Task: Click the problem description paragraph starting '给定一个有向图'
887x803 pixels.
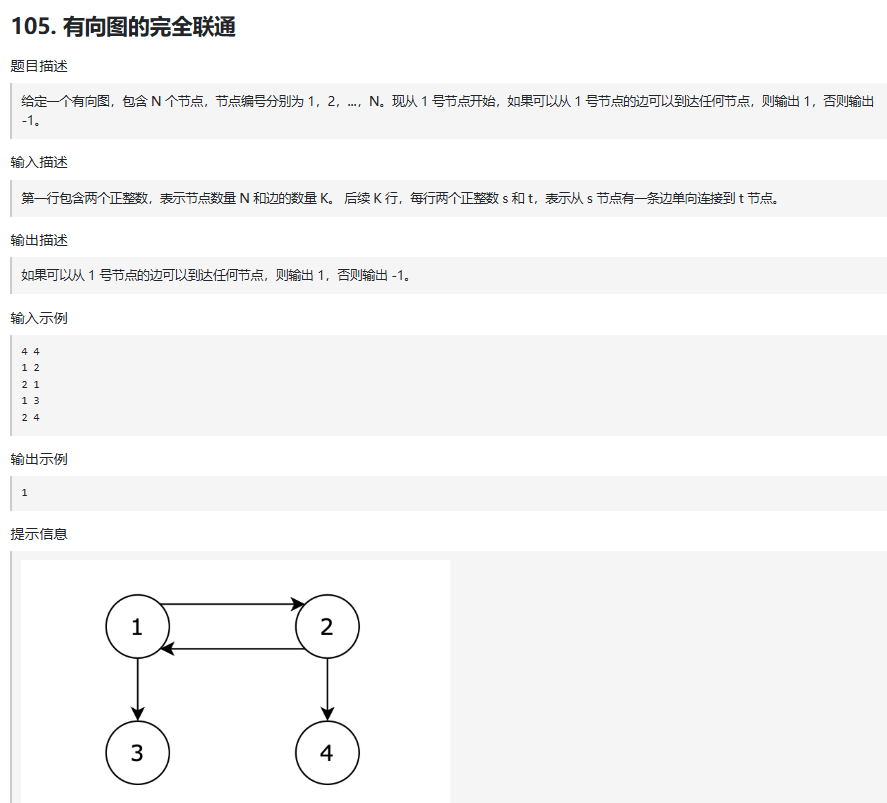Action: click(x=448, y=110)
